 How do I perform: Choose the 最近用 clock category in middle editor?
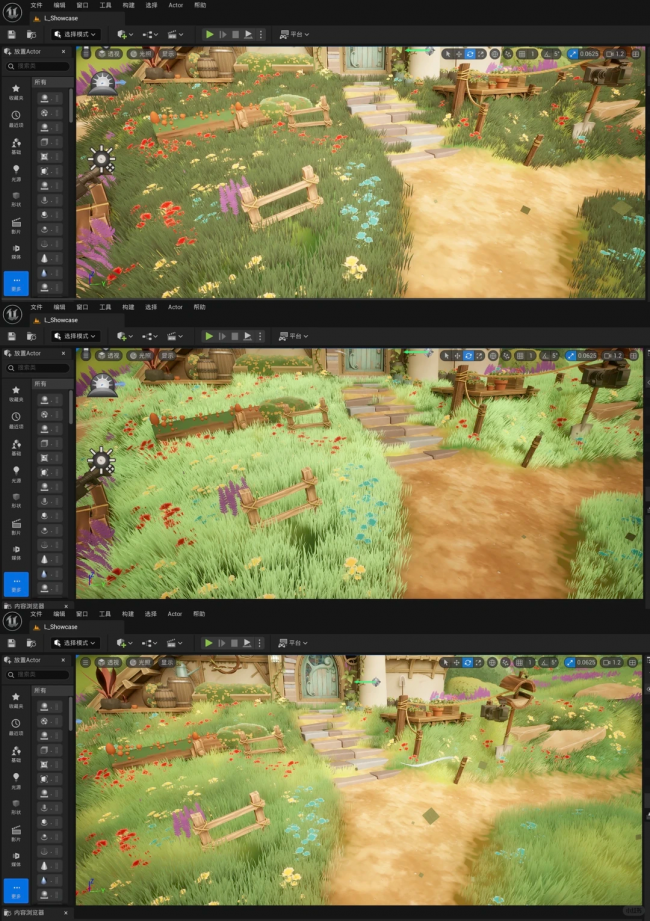(x=16, y=419)
